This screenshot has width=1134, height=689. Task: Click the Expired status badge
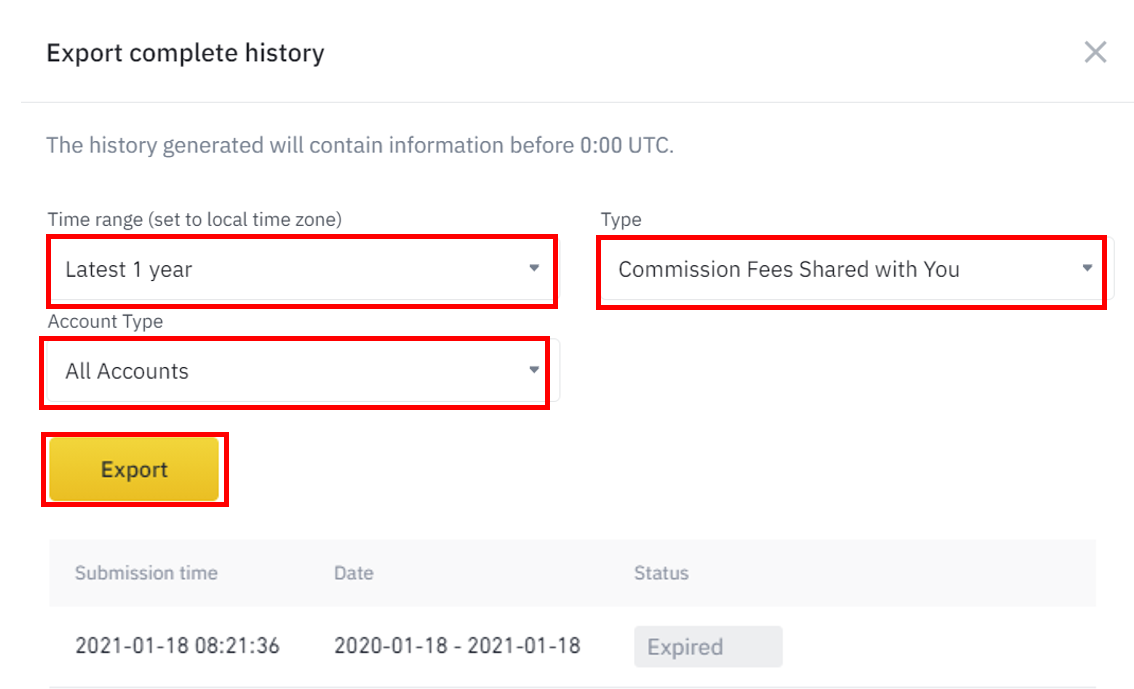coord(708,646)
